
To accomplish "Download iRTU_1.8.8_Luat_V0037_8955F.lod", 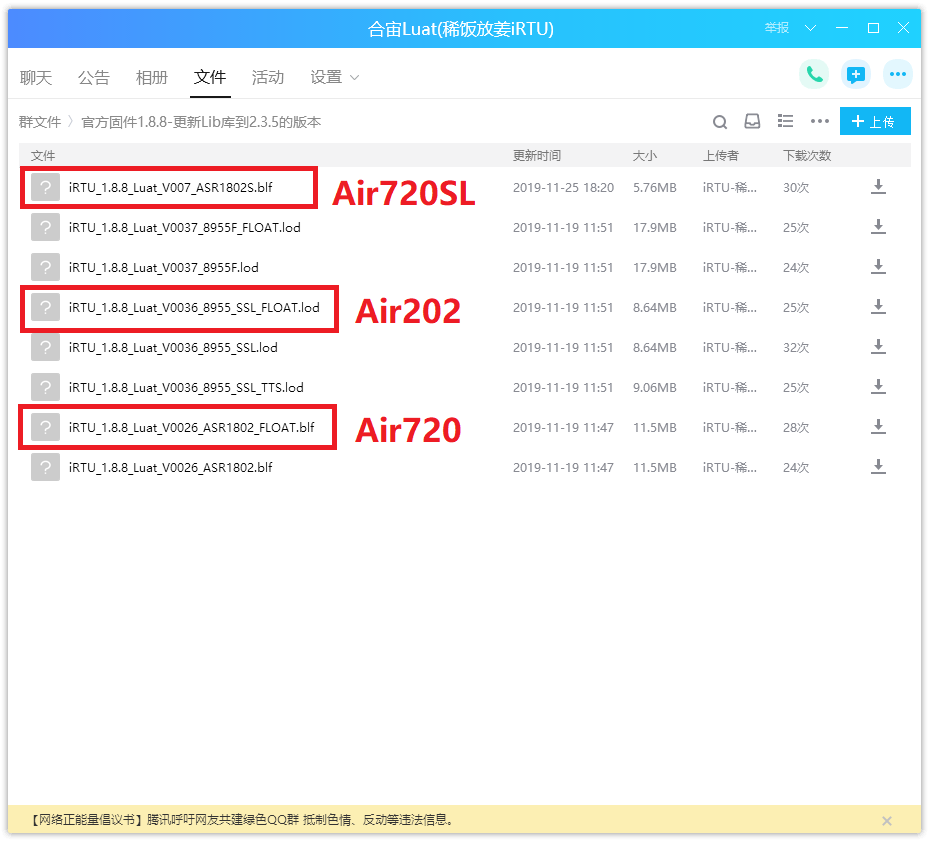I will pyautogui.click(x=878, y=267).
